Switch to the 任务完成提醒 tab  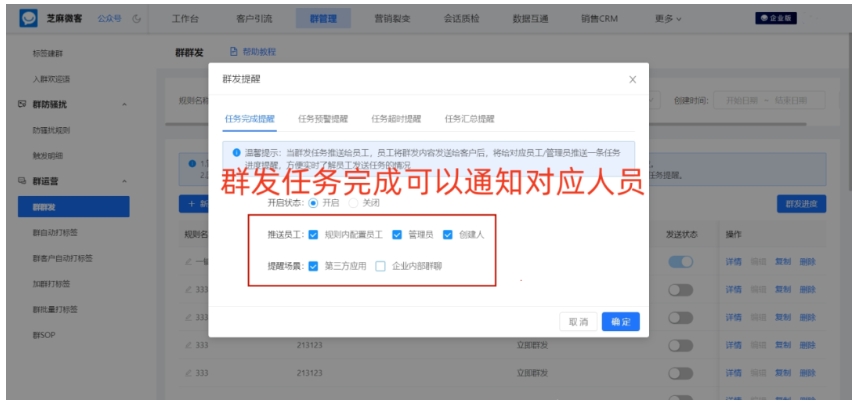[250, 119]
